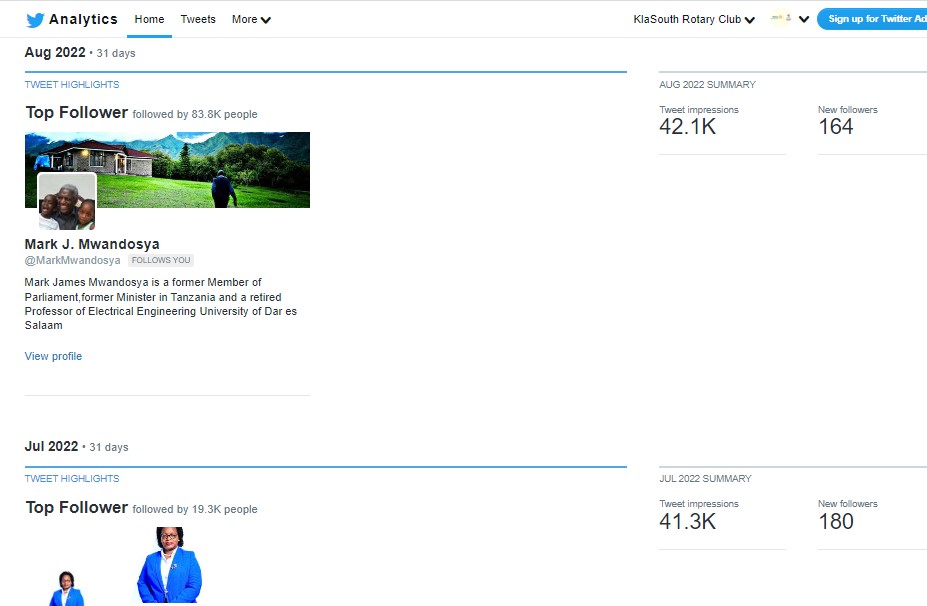Image resolution: width=927 pixels, height=606 pixels.
Task: Click the Analytics title text
Action: click(83, 20)
